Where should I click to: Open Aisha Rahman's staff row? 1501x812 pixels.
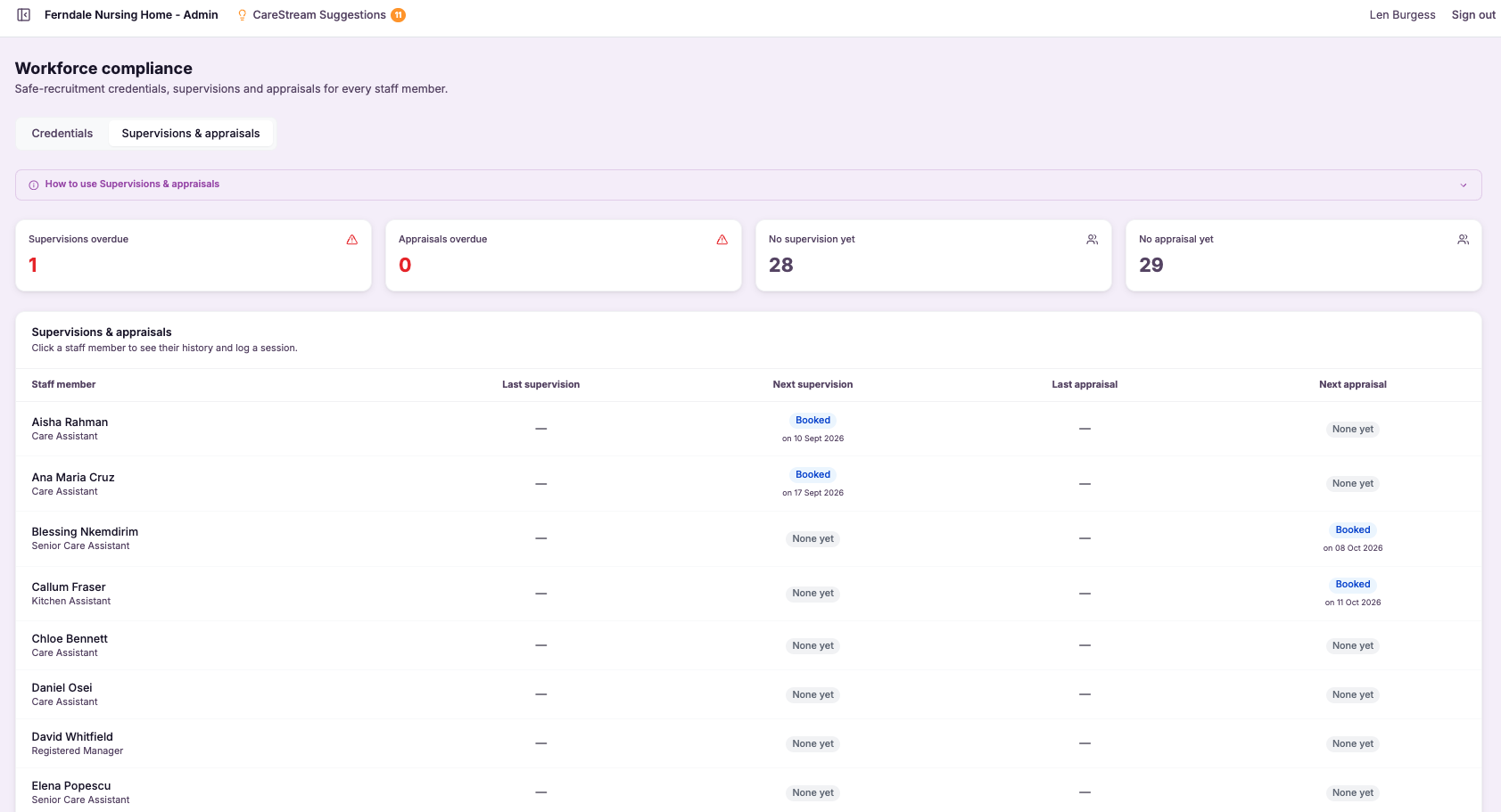tap(748, 429)
